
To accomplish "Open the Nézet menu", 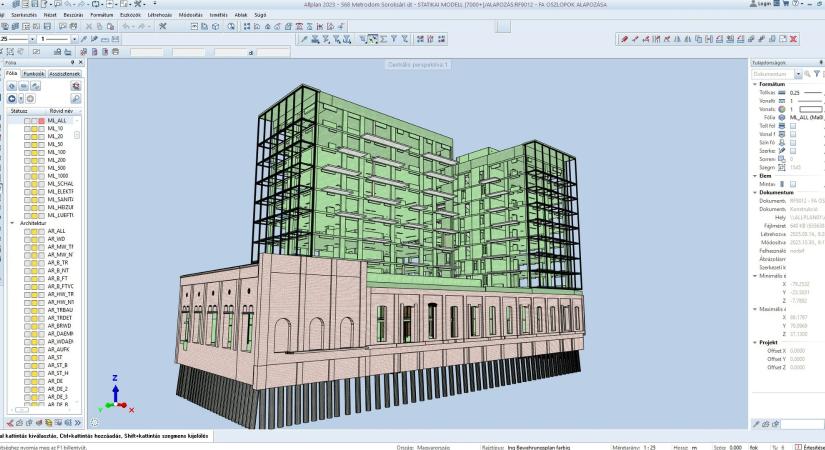I will pos(50,15).
